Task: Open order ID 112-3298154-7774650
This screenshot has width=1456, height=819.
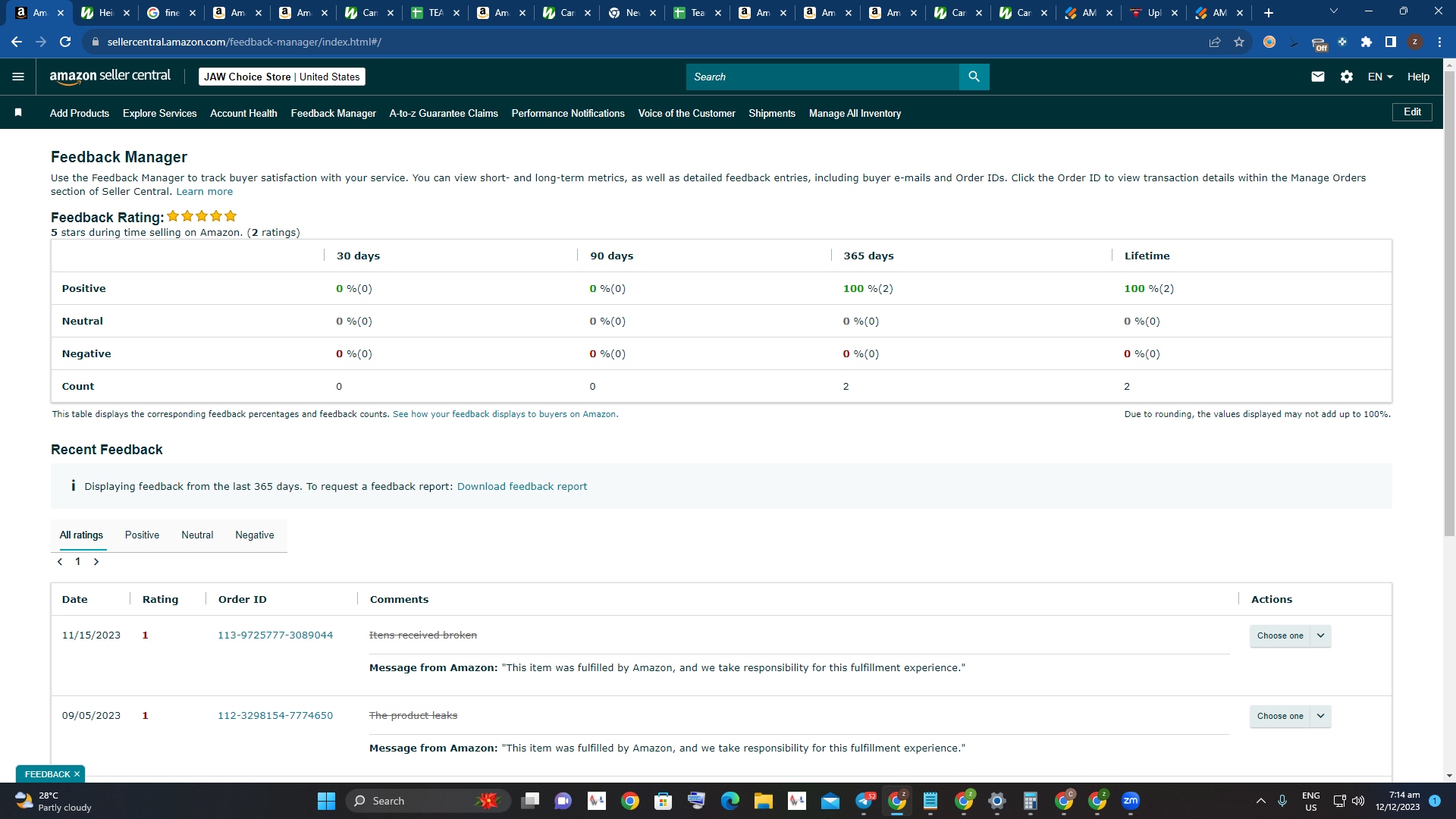Action: (275, 716)
